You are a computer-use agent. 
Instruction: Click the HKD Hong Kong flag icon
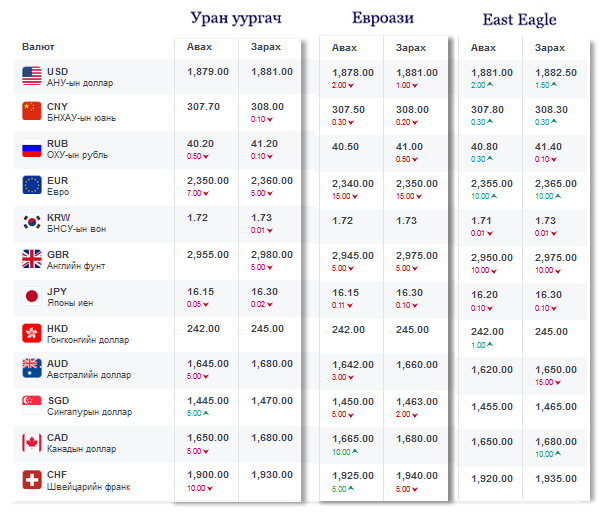pos(31,333)
